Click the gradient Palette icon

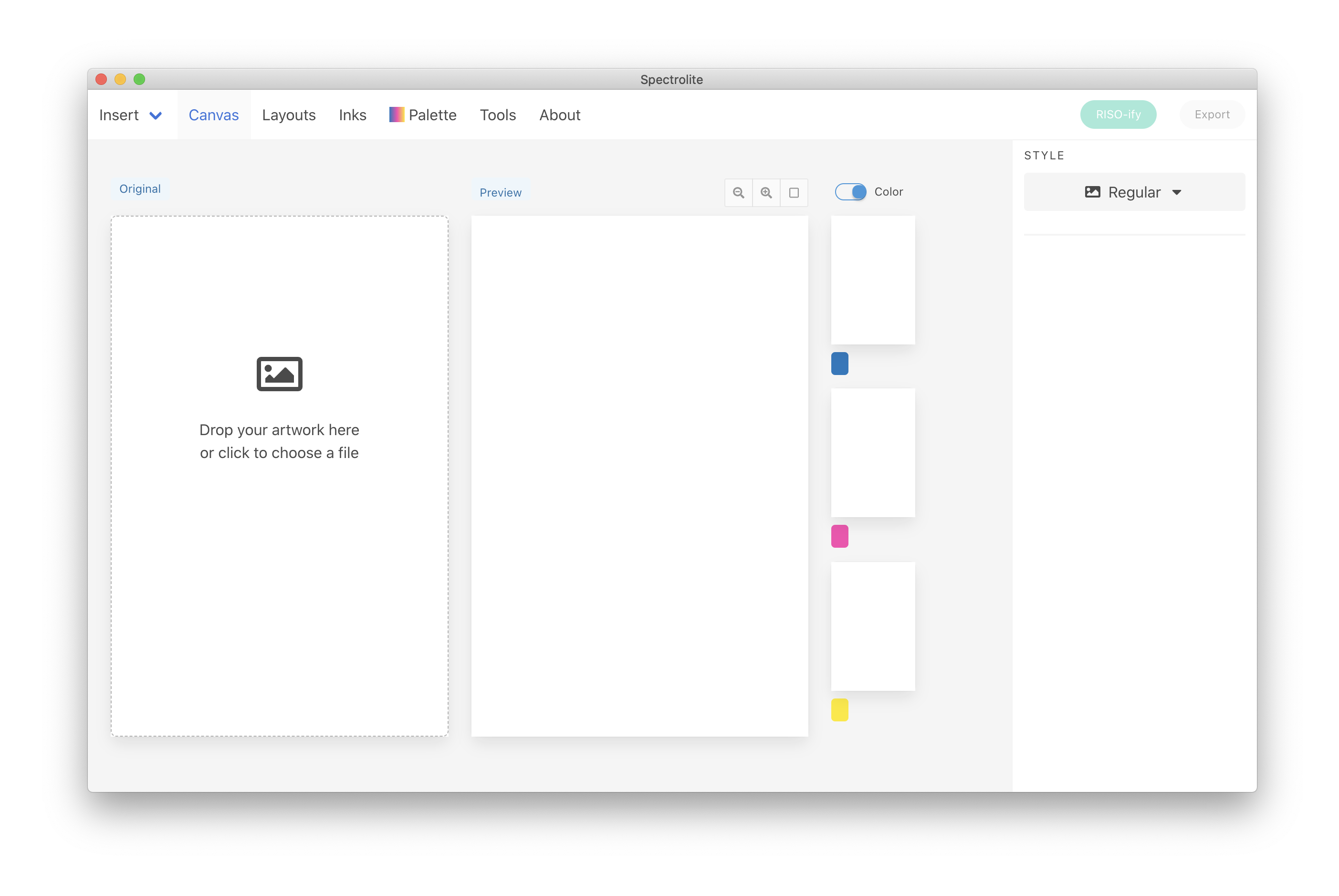coord(396,115)
